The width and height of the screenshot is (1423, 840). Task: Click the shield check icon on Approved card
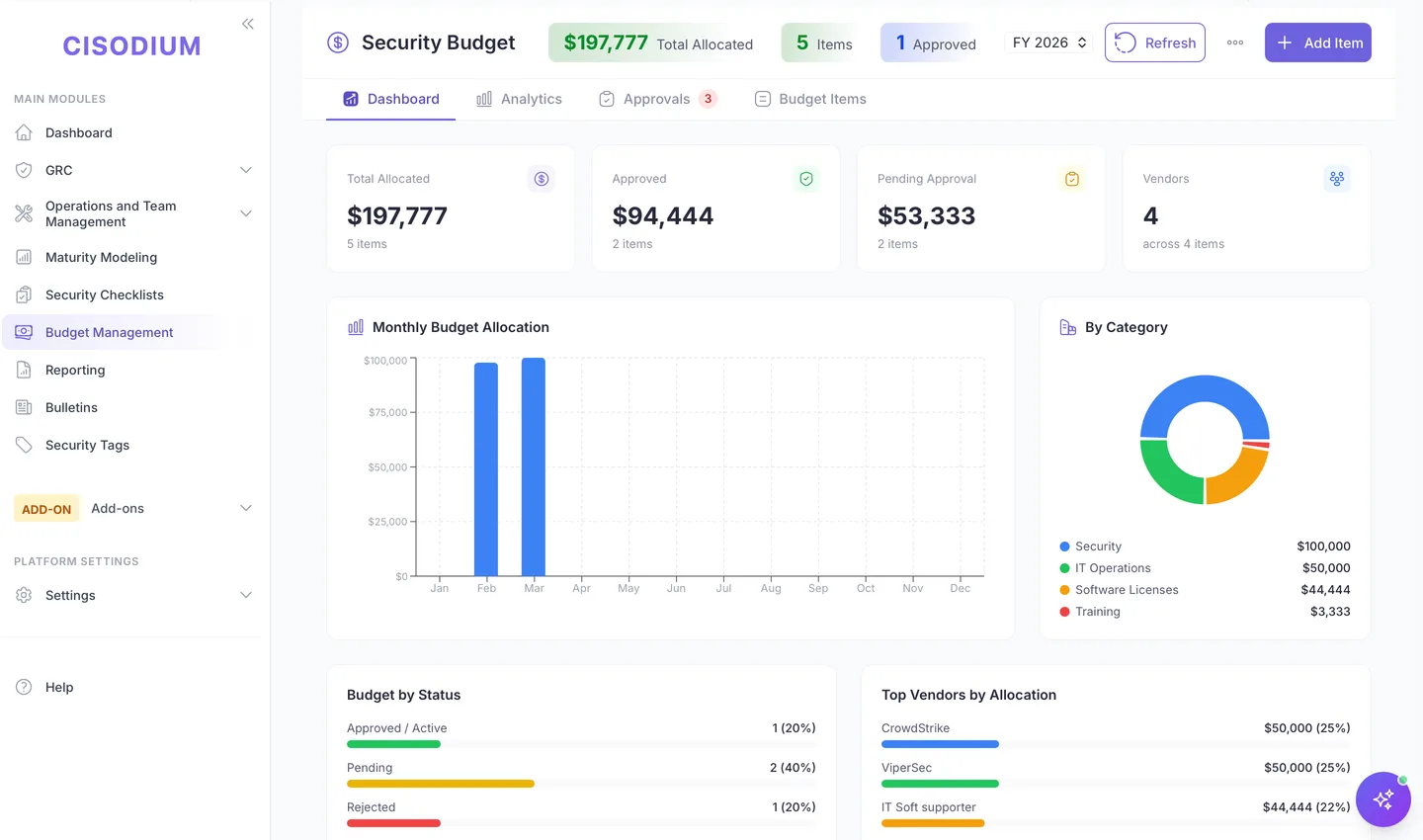tap(806, 179)
